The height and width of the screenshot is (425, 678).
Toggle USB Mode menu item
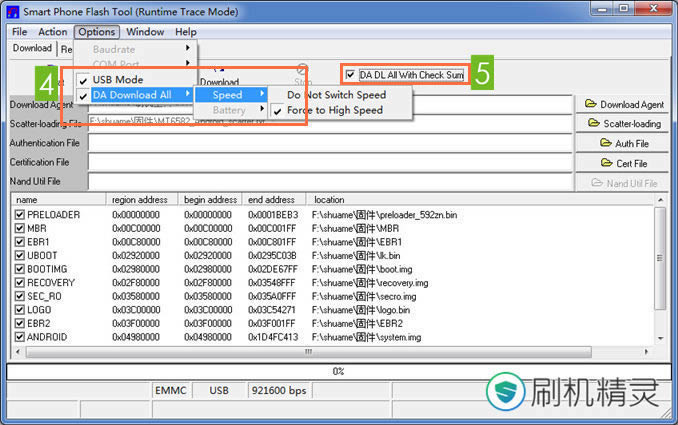coord(120,79)
